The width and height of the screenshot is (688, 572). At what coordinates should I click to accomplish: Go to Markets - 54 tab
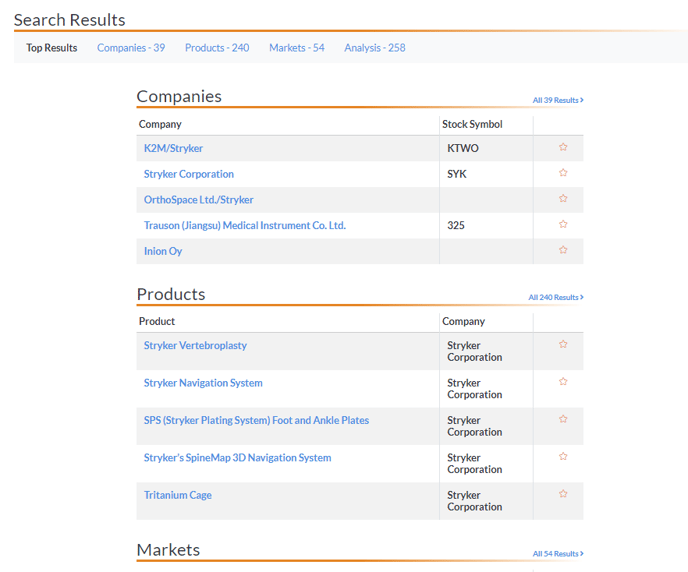[x=297, y=48]
